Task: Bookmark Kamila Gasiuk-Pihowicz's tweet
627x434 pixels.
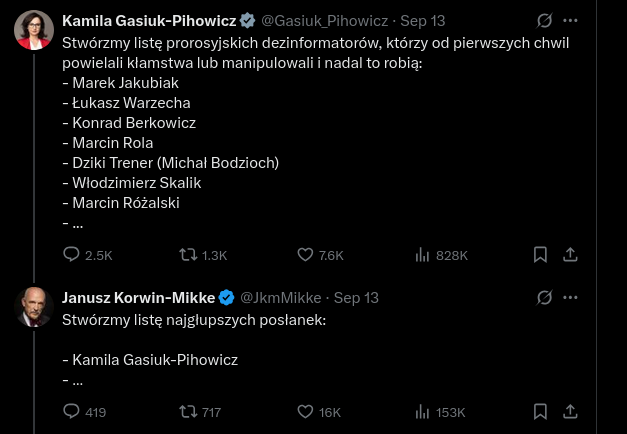Action: (540, 255)
